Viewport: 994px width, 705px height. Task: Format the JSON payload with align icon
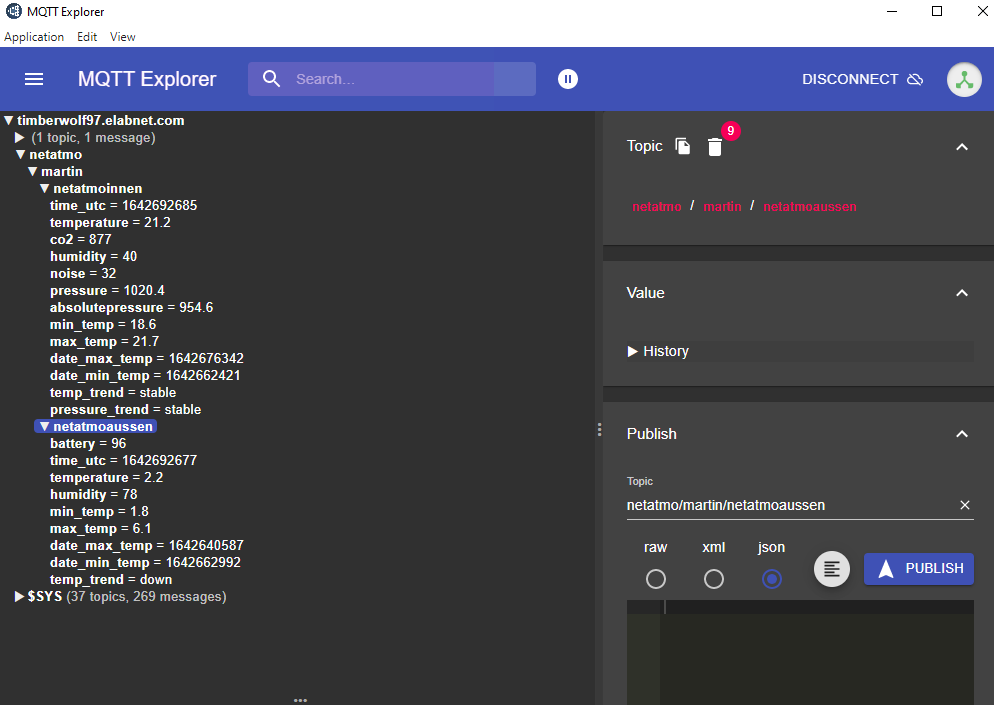(831, 569)
